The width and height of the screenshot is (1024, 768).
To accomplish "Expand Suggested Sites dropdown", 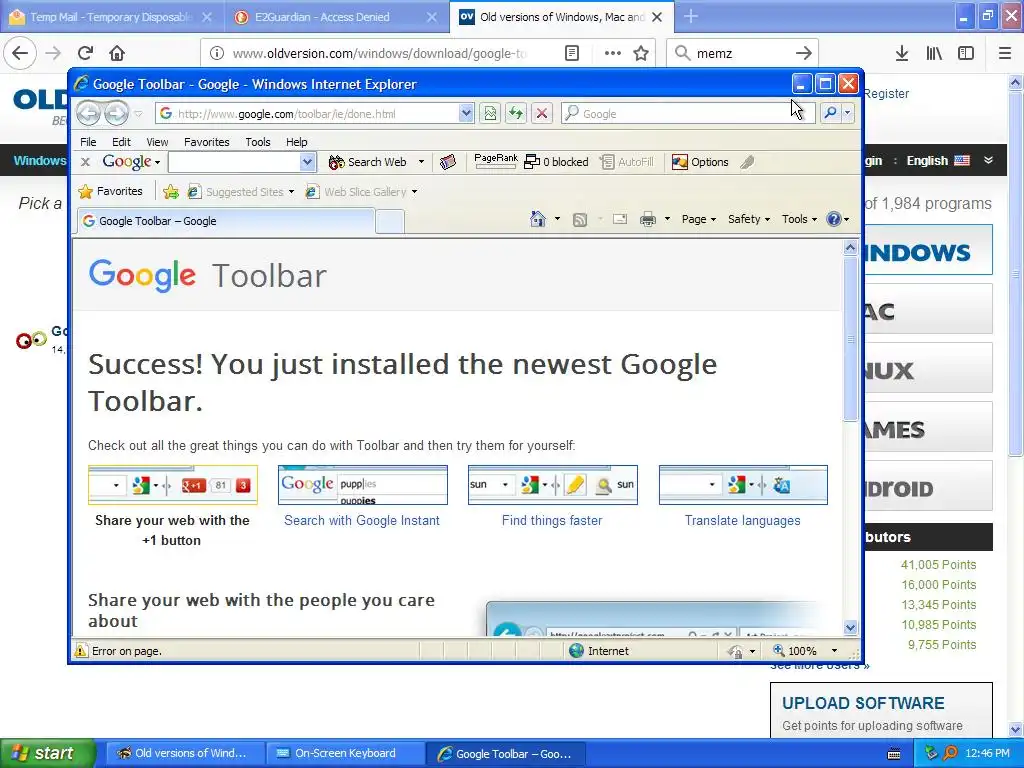I will 291,192.
